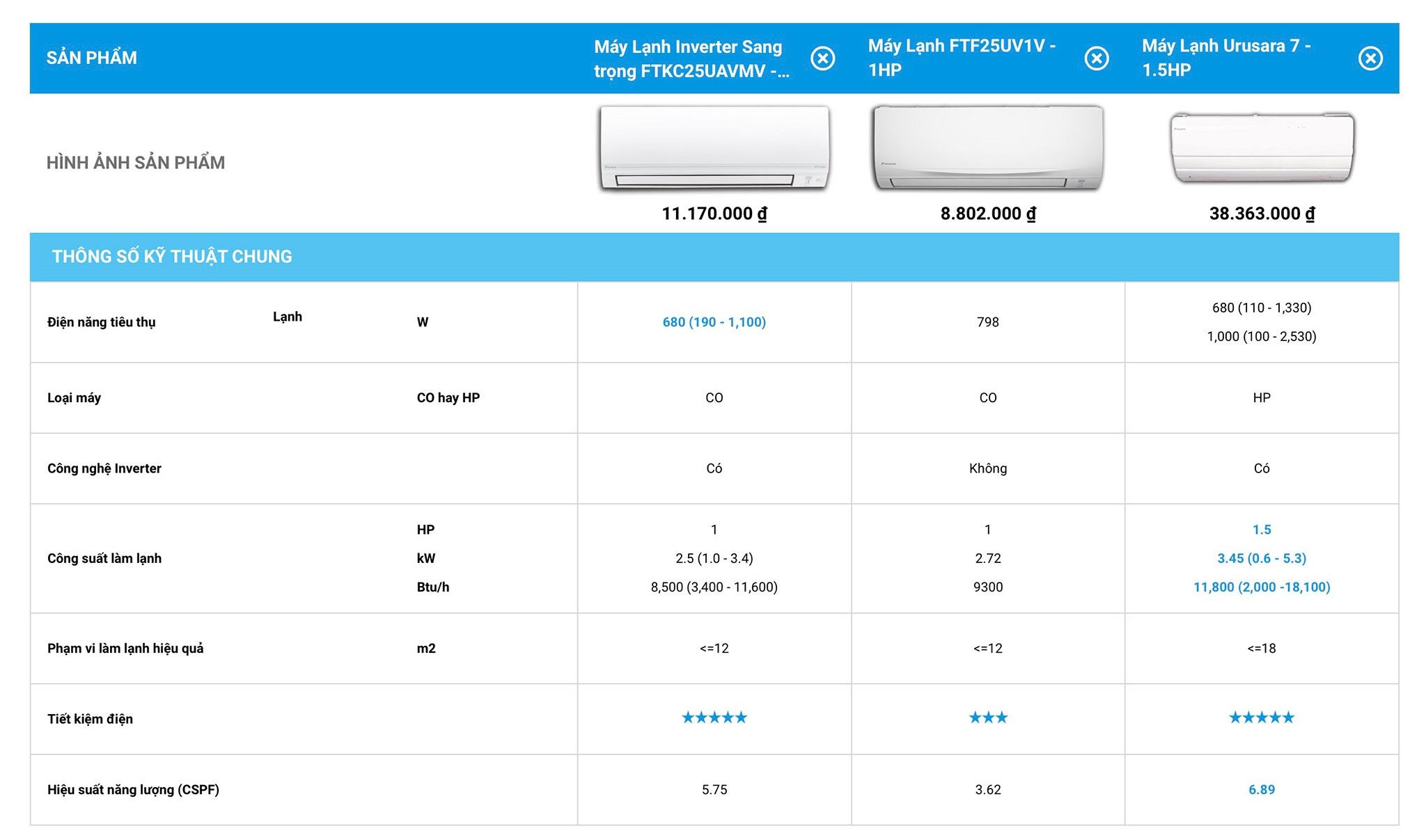Click the three-star energy rating for FTF25UV1V
This screenshot has height=840, width=1426.
point(988,718)
